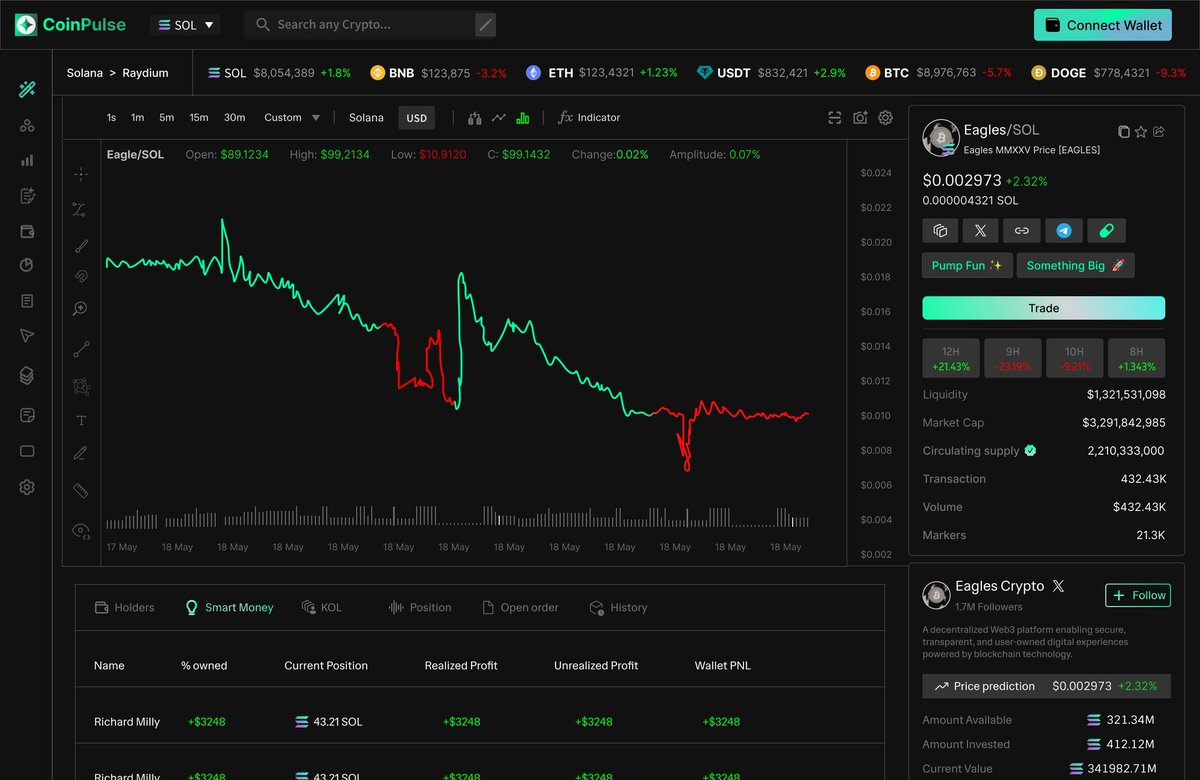The height and width of the screenshot is (780, 1200).
Task: Open the settings gear in left sidebar
Action: tap(27, 487)
